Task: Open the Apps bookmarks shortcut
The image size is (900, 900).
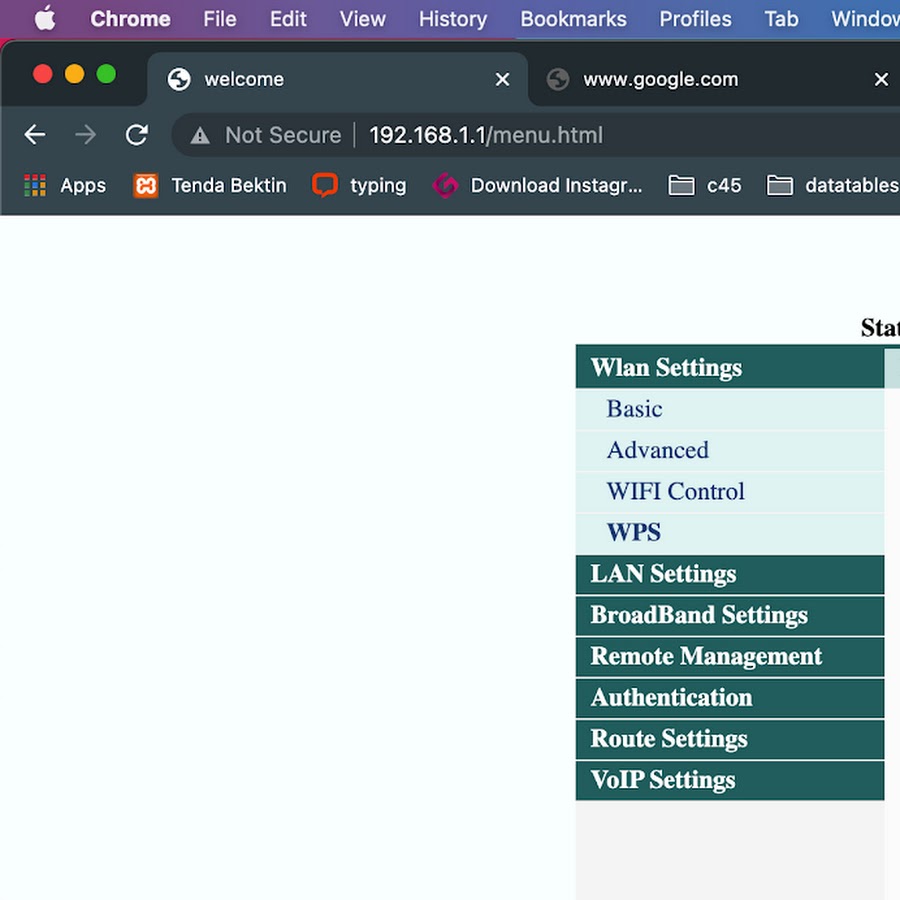Action: [x=65, y=185]
